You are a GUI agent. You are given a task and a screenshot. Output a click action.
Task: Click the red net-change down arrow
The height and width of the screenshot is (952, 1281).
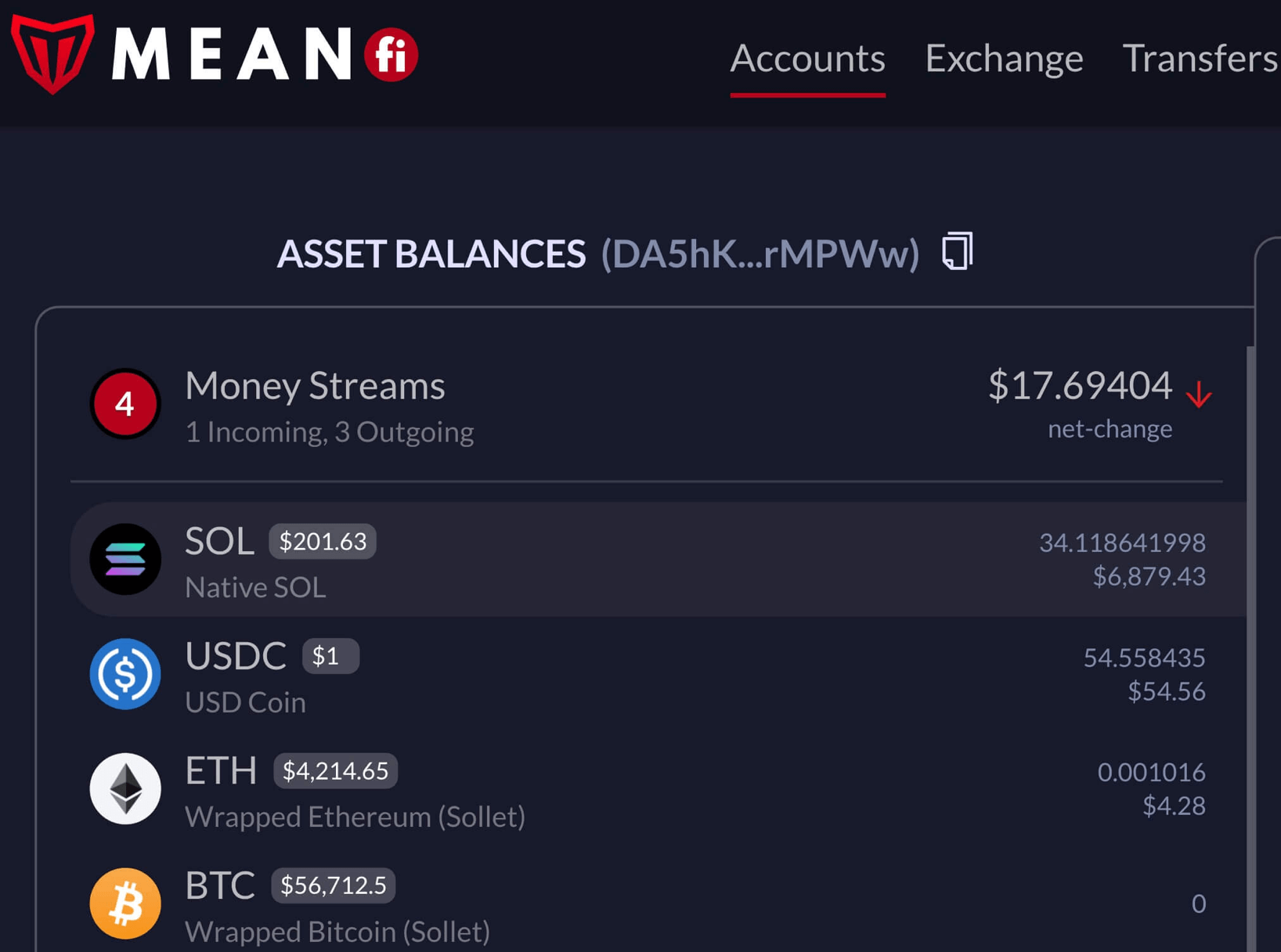click(1198, 395)
